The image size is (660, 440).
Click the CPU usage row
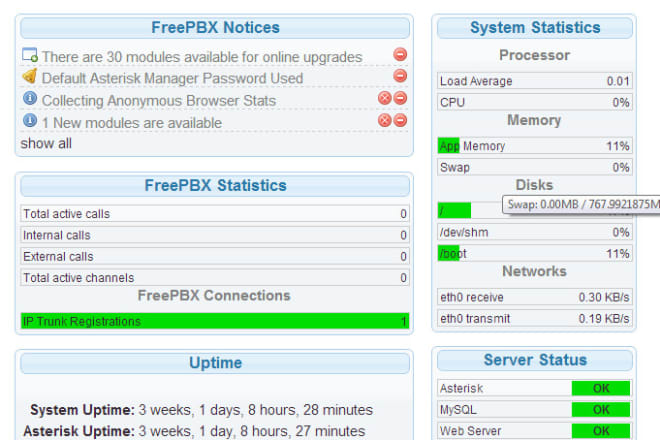535,102
